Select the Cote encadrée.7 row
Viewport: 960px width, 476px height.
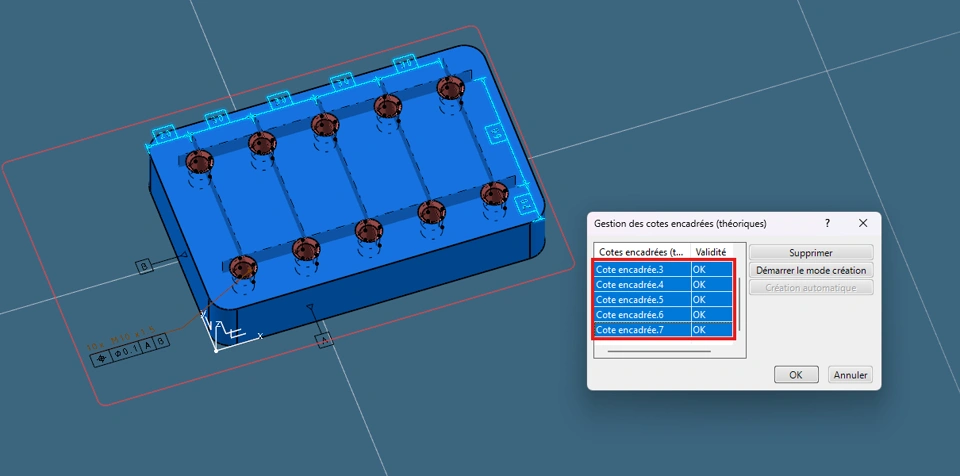click(663, 330)
